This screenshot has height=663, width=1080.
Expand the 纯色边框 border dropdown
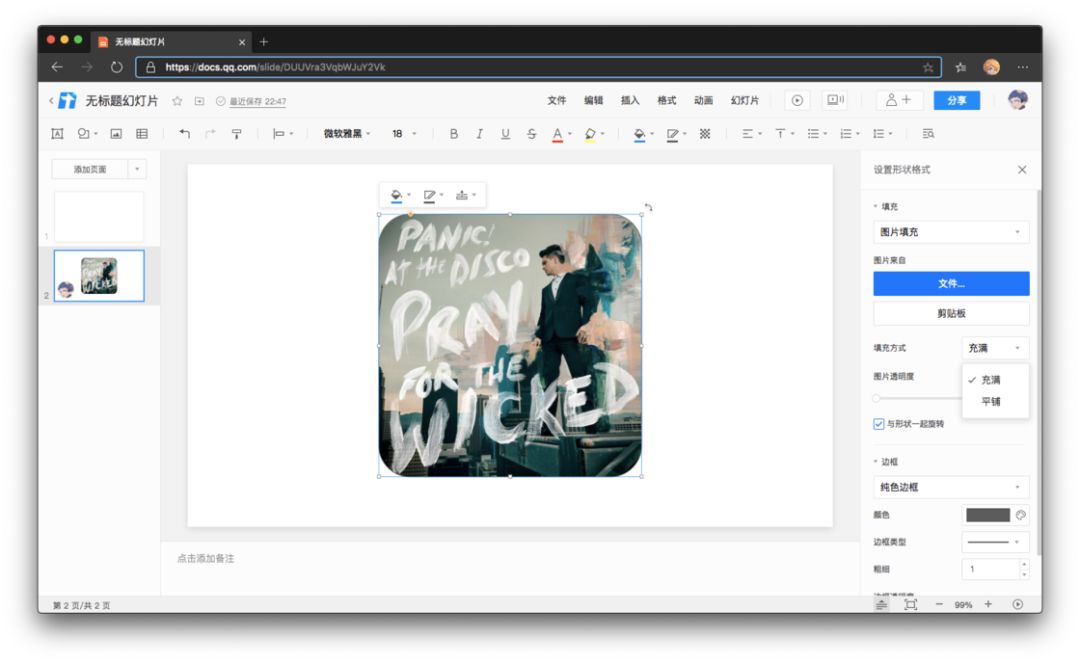pyautogui.click(x=950, y=487)
